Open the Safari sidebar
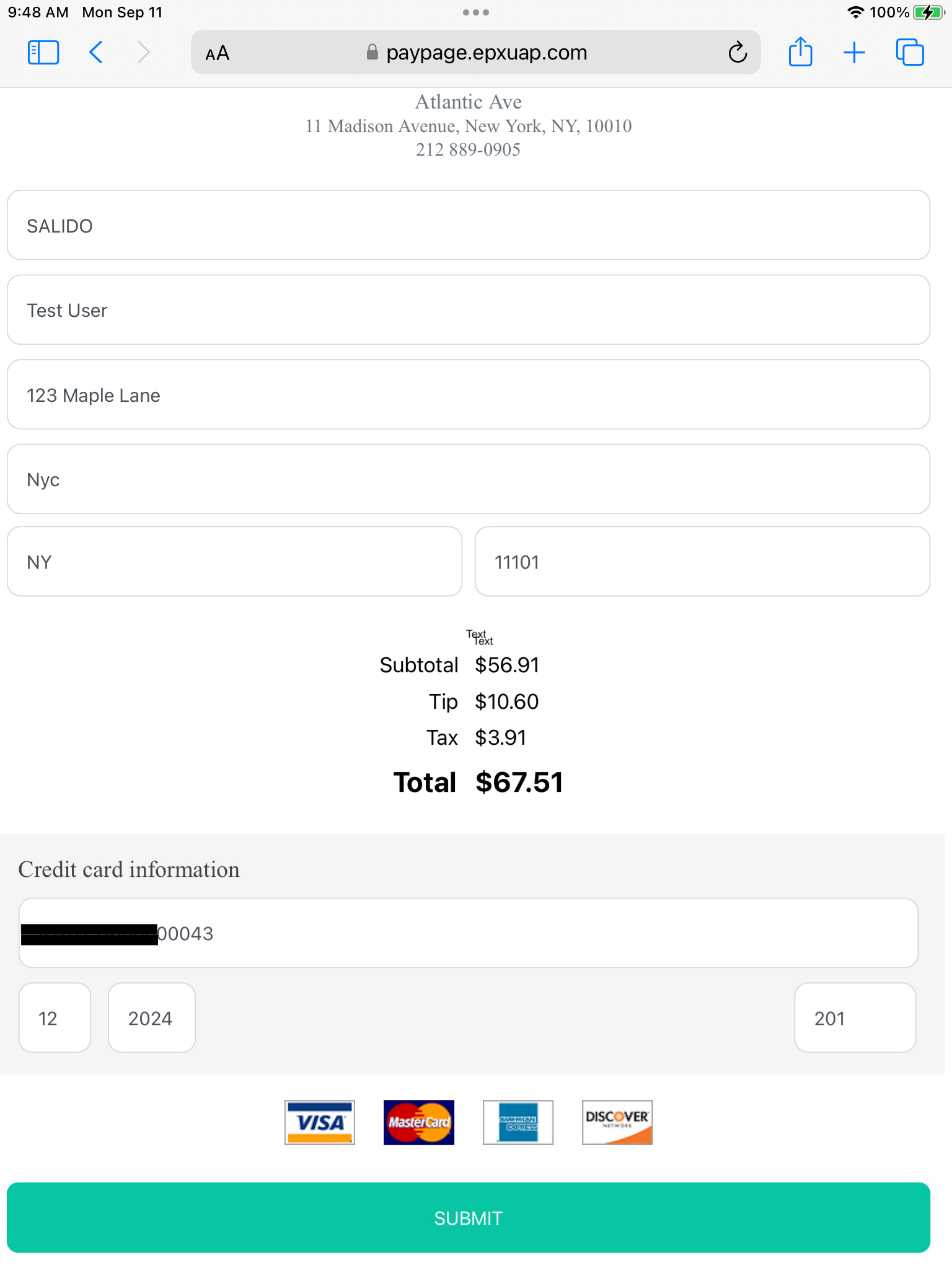The image size is (952, 1270). (43, 52)
